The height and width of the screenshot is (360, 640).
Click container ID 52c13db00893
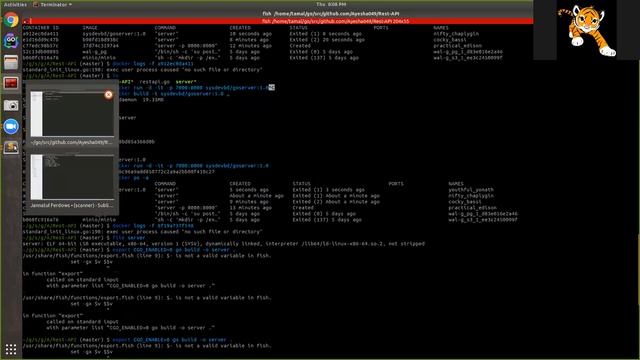coord(41,52)
